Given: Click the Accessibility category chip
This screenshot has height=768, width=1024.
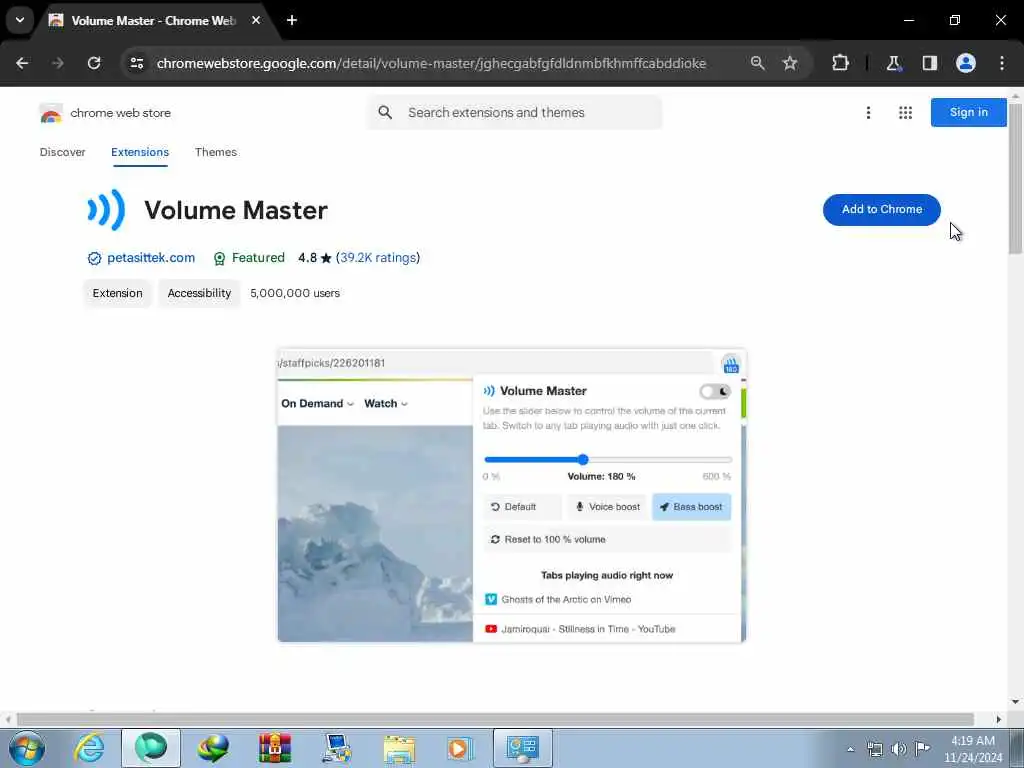Looking at the screenshot, I should point(199,293).
